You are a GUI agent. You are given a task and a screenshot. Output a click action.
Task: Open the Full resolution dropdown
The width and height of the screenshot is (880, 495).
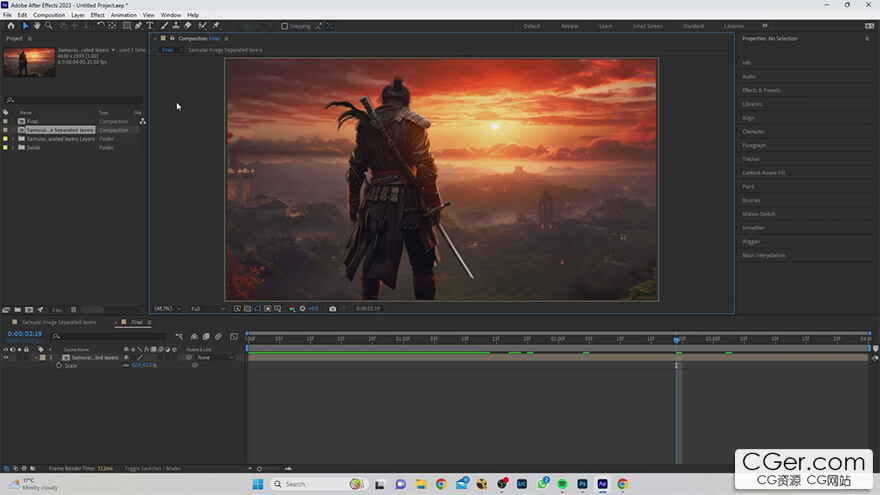tap(208, 309)
